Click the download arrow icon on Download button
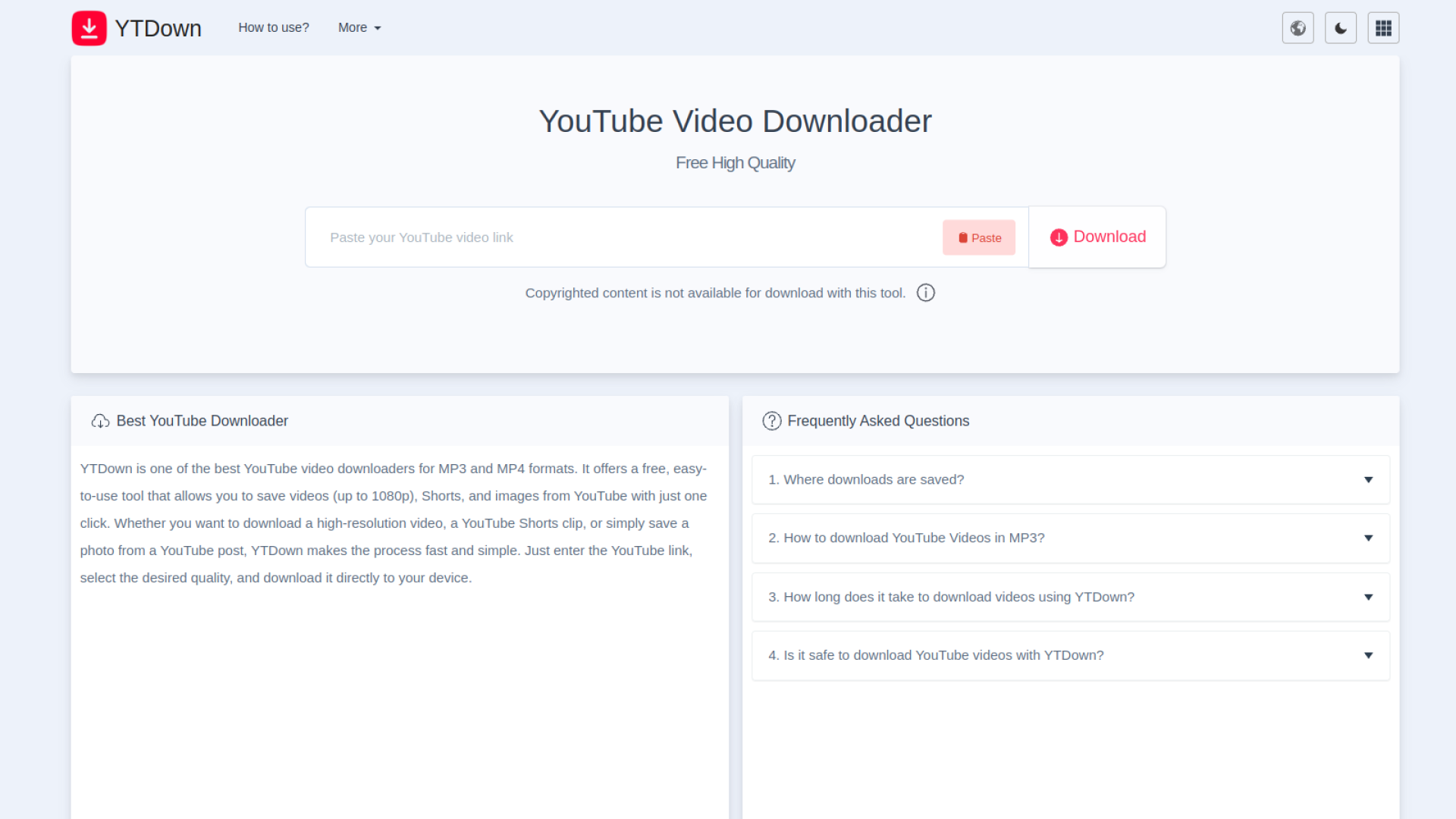 click(1059, 237)
